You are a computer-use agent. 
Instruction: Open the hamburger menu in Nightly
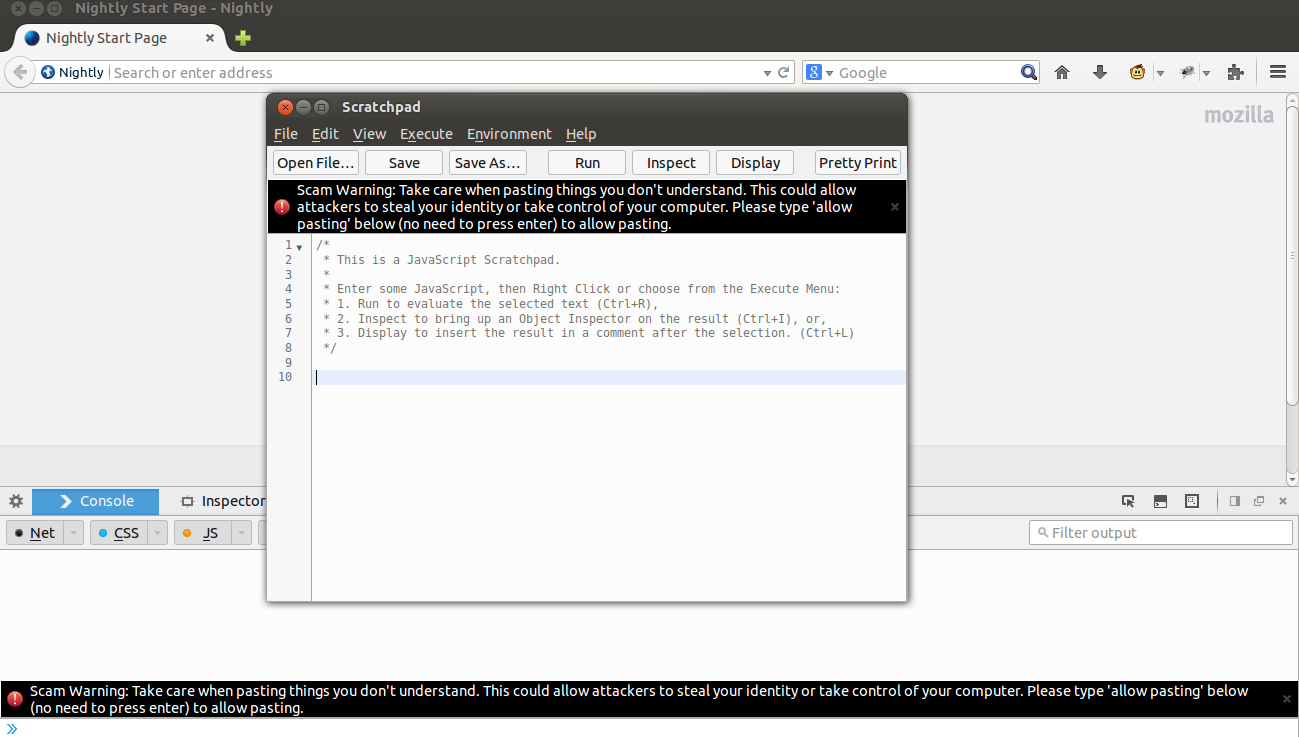tap(1278, 72)
